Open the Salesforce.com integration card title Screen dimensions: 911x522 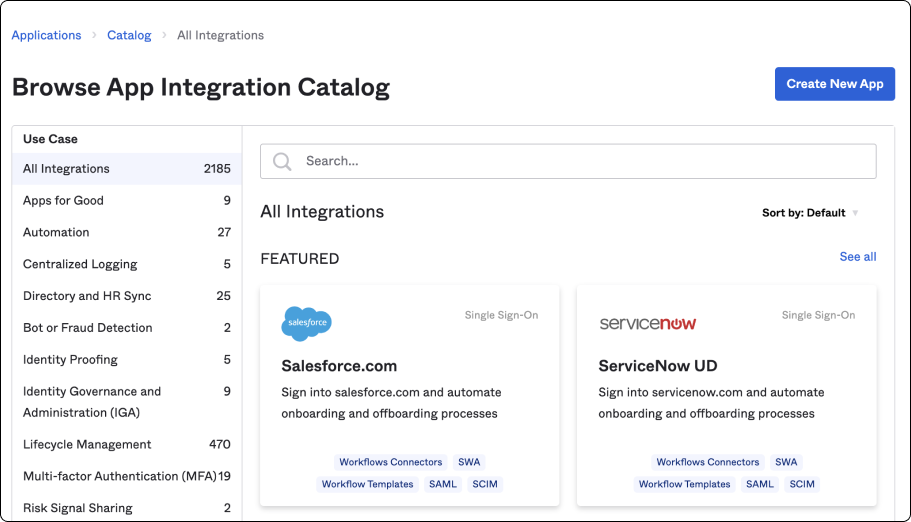point(339,366)
